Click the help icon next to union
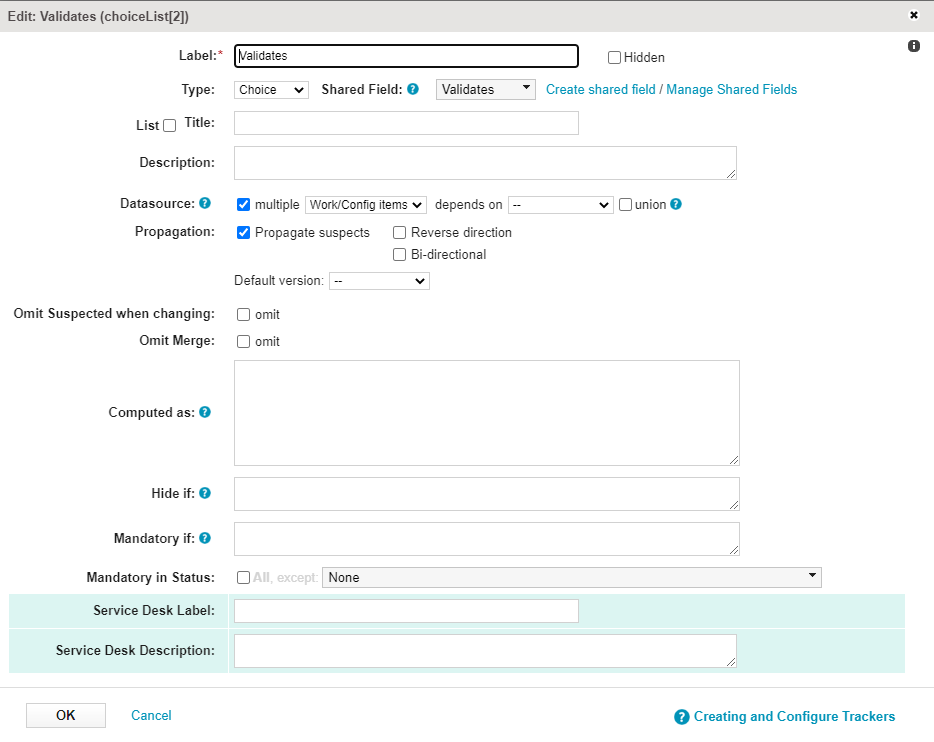934x742 pixels. coord(675,204)
